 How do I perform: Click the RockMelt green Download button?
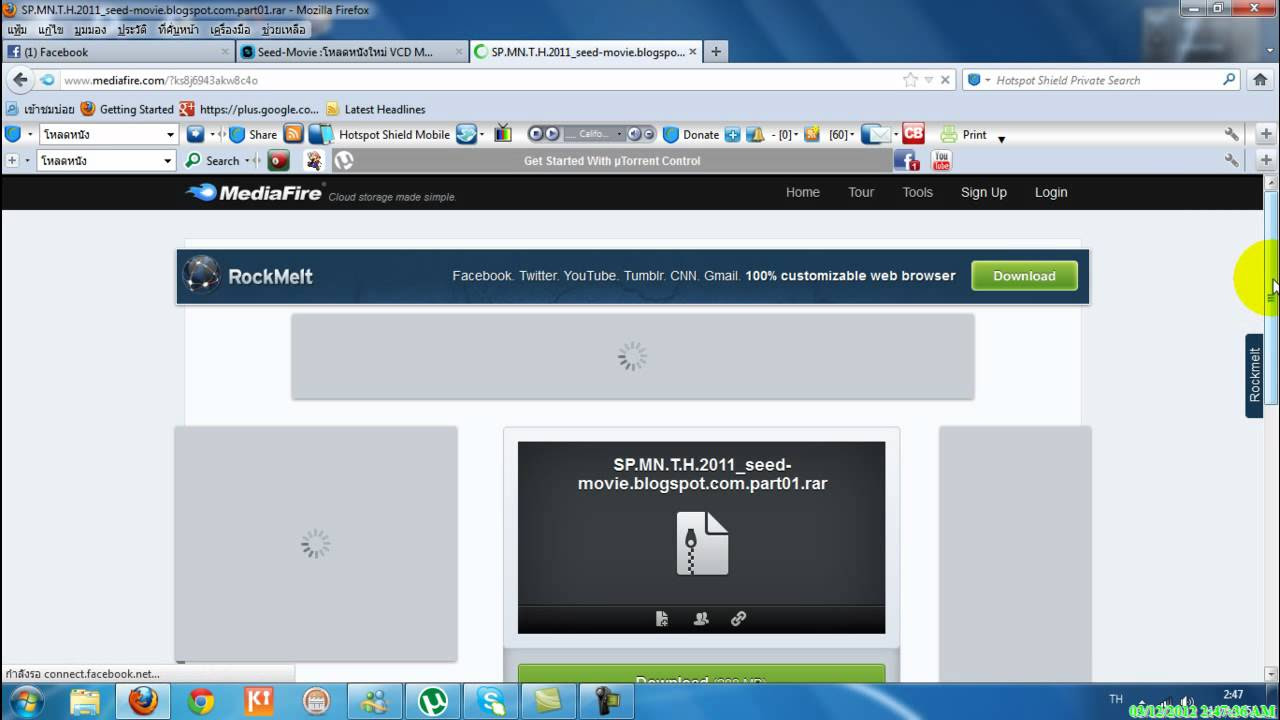(x=1024, y=276)
